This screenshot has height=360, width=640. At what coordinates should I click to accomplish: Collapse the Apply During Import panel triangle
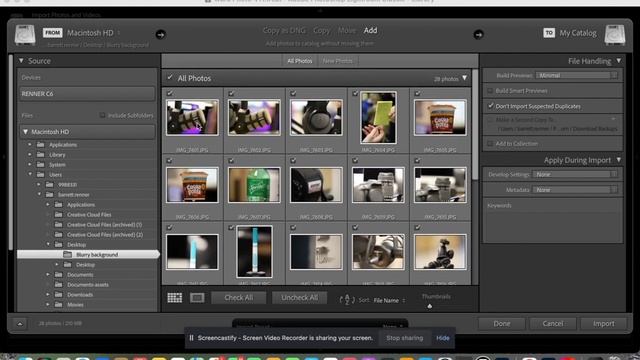coord(619,160)
